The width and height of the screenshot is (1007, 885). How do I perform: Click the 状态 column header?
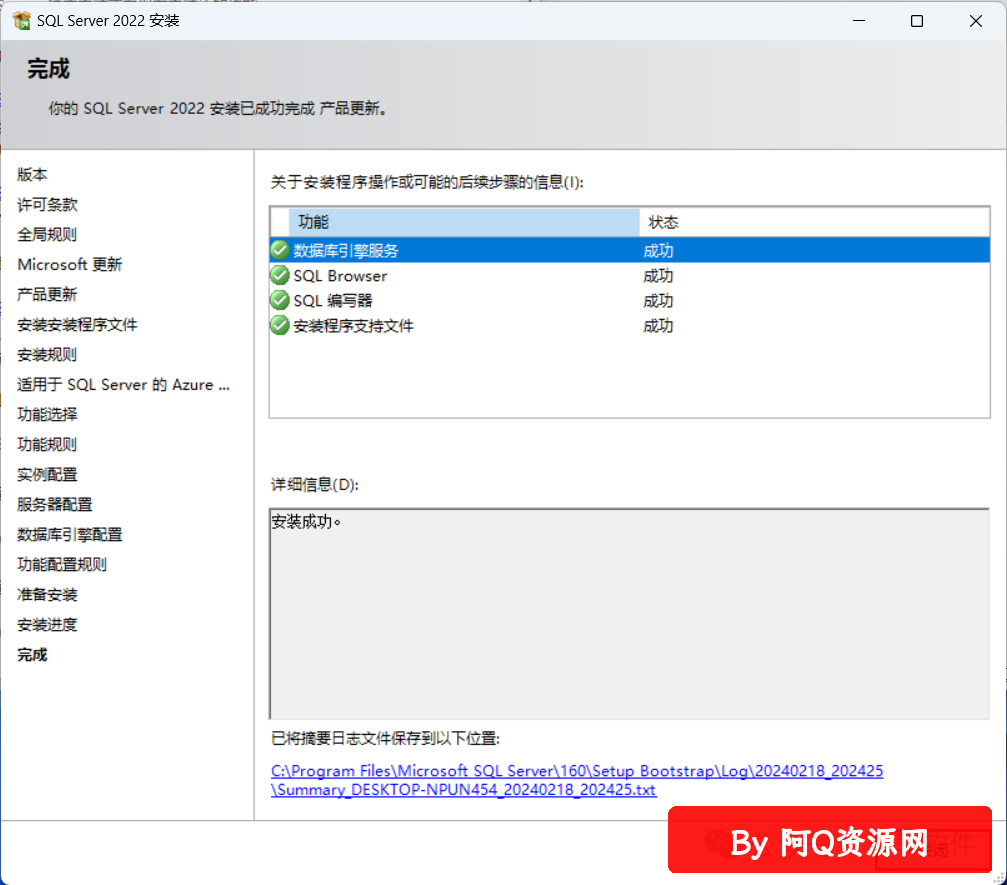(x=814, y=222)
